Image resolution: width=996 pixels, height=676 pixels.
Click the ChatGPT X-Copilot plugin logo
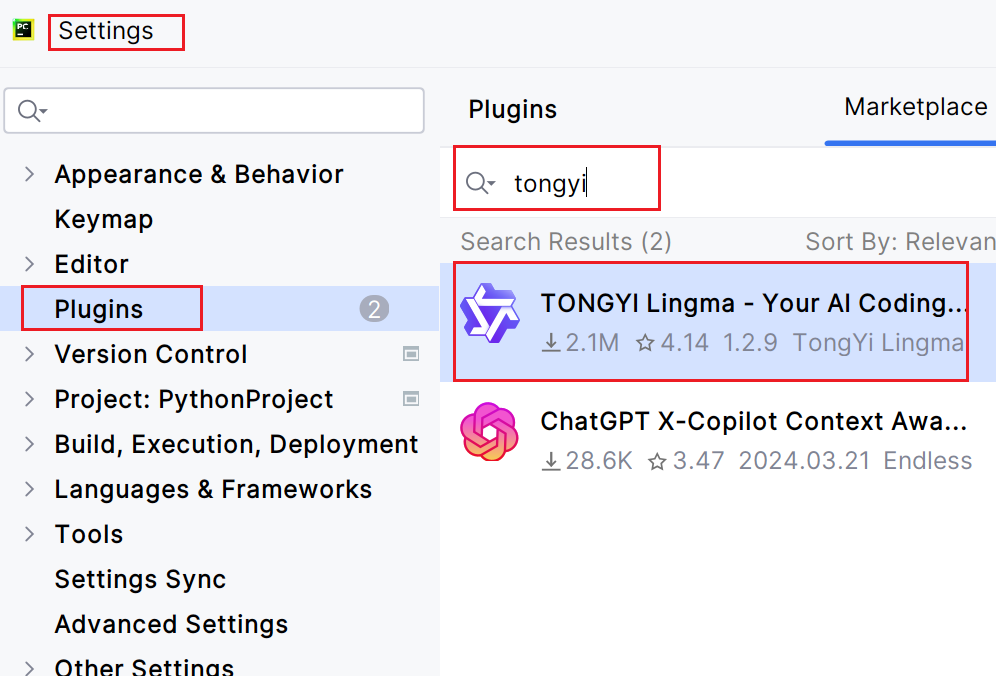(x=489, y=432)
